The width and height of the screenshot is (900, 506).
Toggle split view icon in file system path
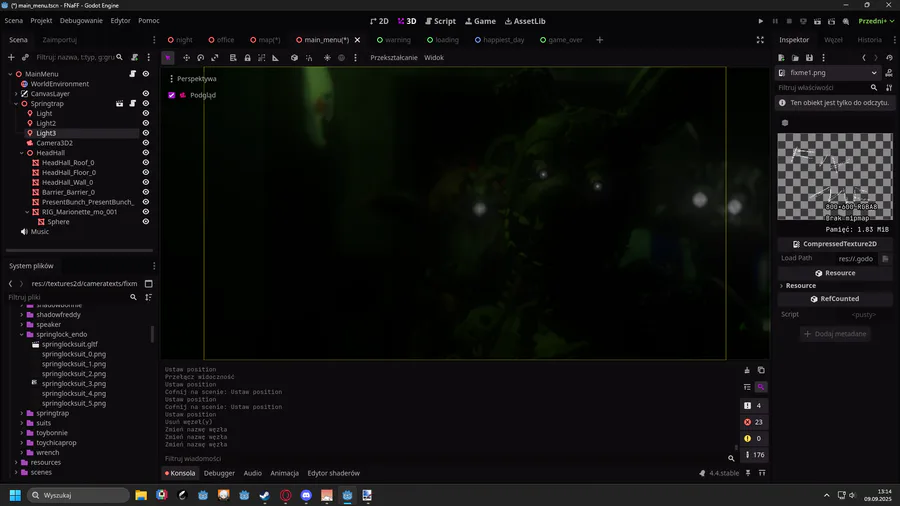149,283
